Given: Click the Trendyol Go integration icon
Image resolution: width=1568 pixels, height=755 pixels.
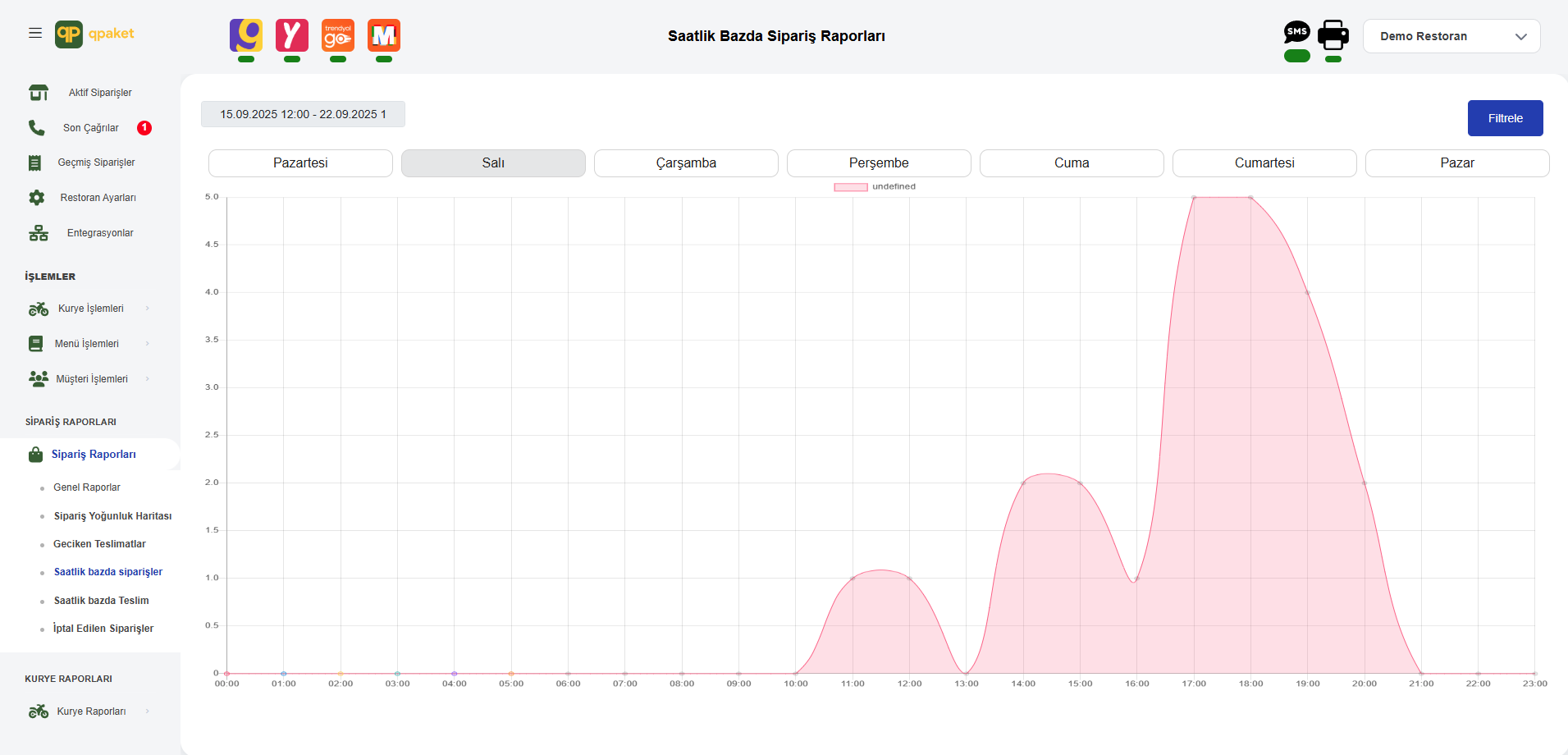Looking at the screenshot, I should (338, 35).
